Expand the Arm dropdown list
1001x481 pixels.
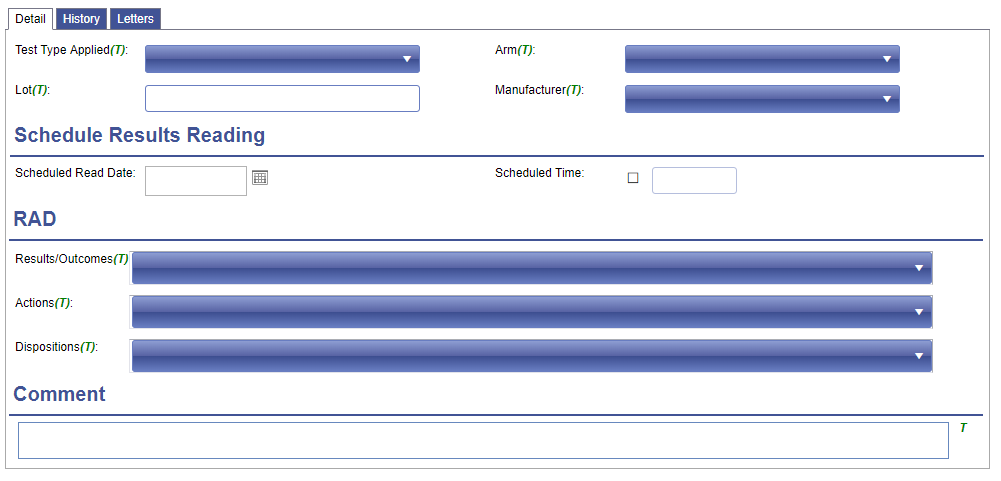[762, 59]
